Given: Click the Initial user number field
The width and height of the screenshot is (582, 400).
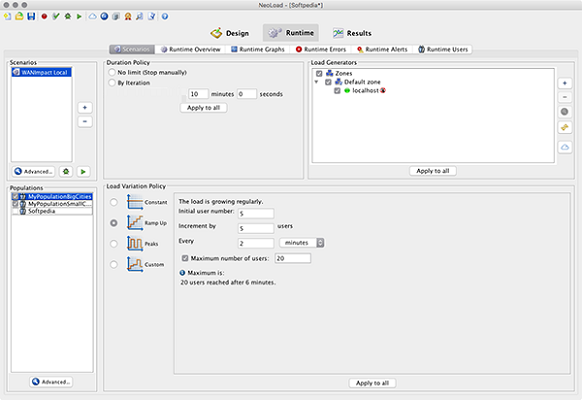Looking at the screenshot, I should (256, 213).
